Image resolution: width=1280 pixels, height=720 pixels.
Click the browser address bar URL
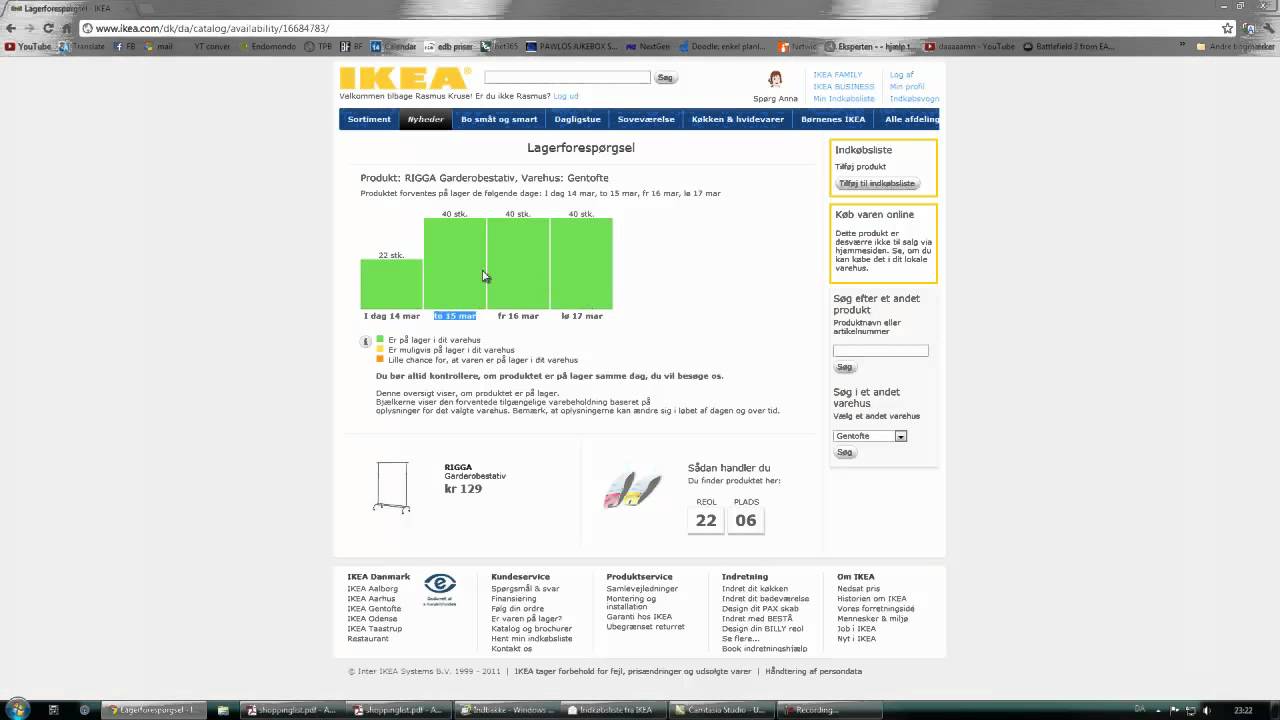[212, 28]
